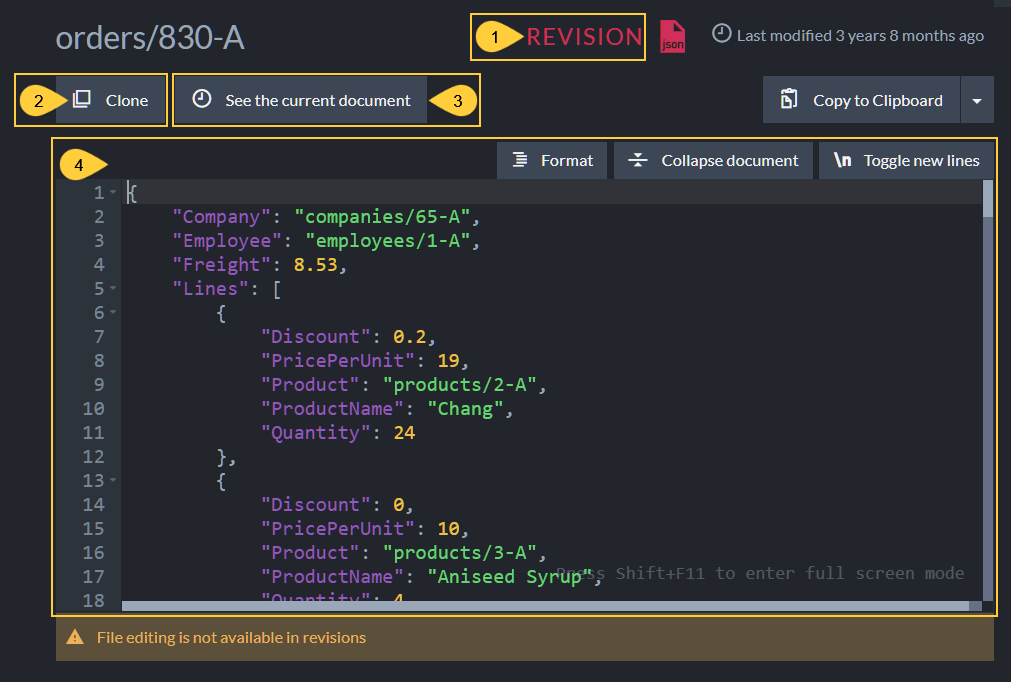Image resolution: width=1011 pixels, height=682 pixels.
Task: Click the Quantity value 24
Action: click(x=404, y=433)
